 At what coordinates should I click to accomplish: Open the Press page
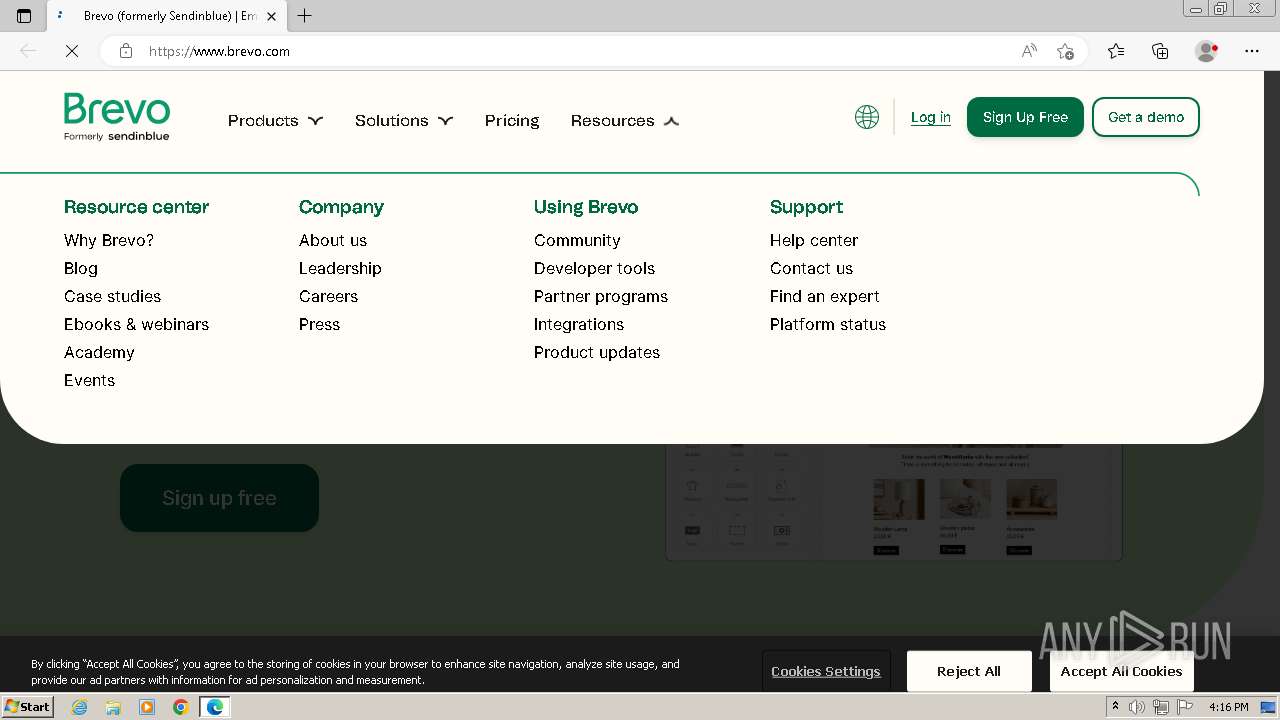319,324
